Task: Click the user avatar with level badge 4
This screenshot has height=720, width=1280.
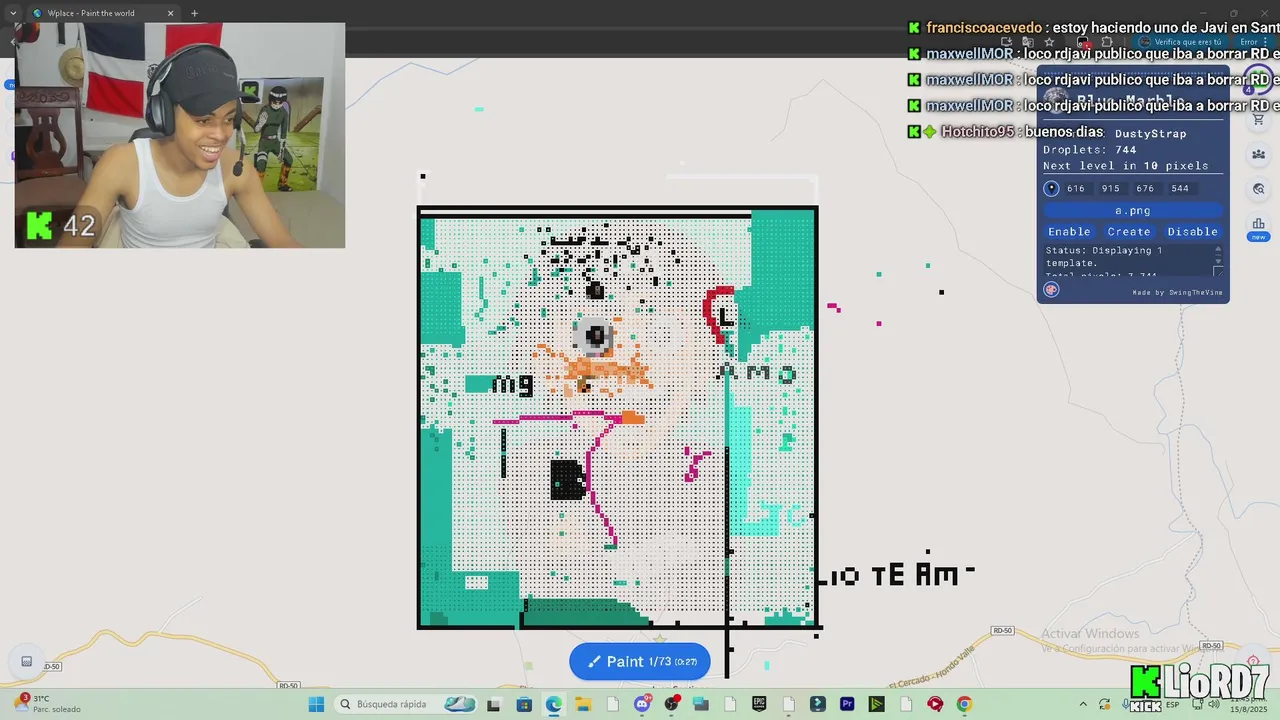Action: [x=1259, y=79]
